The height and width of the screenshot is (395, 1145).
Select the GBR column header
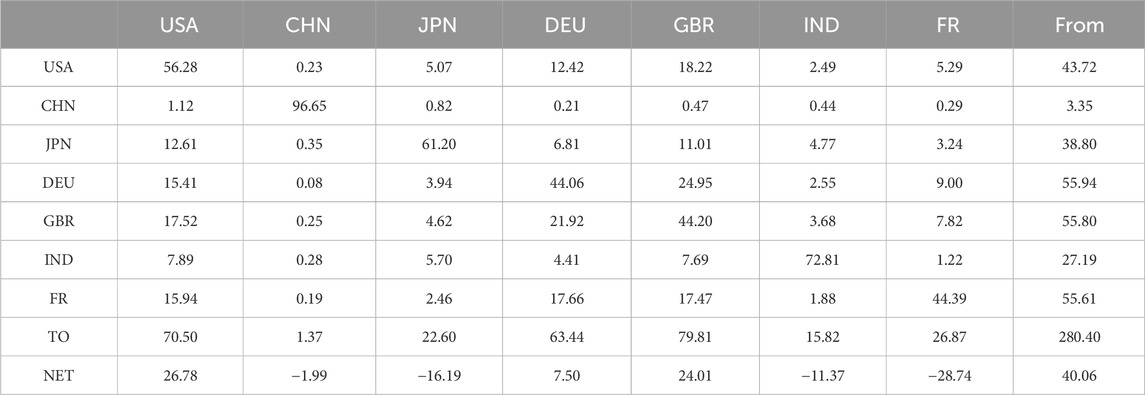[694, 26]
